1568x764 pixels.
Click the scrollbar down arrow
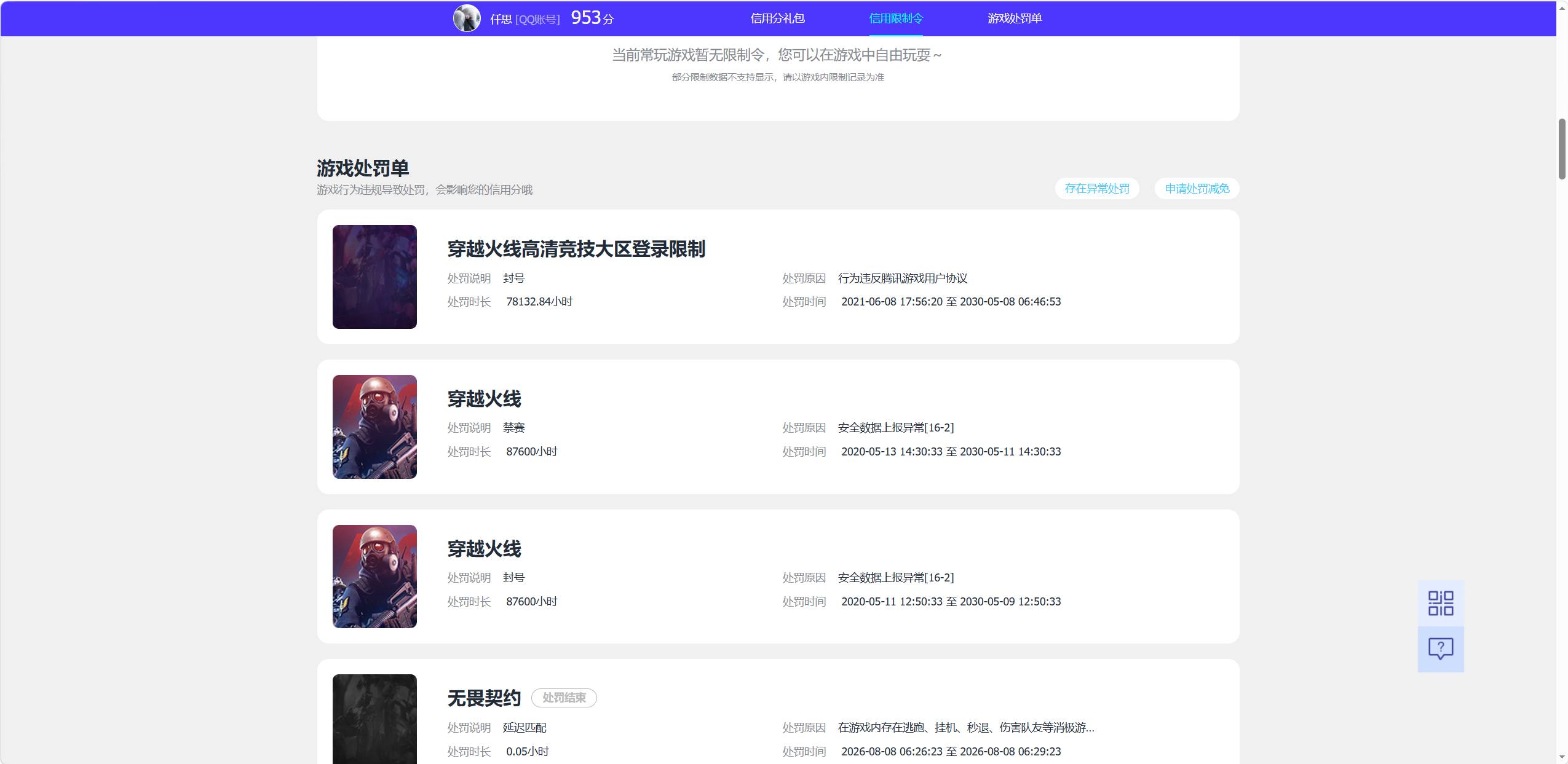pos(1562,757)
